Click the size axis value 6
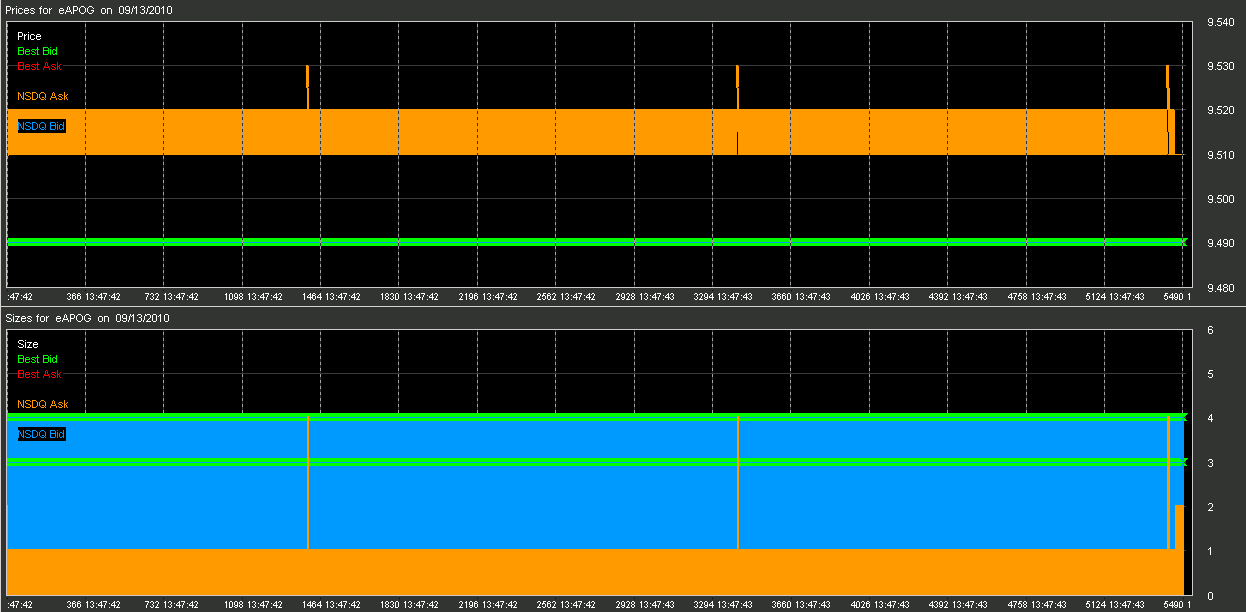Image resolution: width=1246 pixels, height=612 pixels. (x=1210, y=330)
